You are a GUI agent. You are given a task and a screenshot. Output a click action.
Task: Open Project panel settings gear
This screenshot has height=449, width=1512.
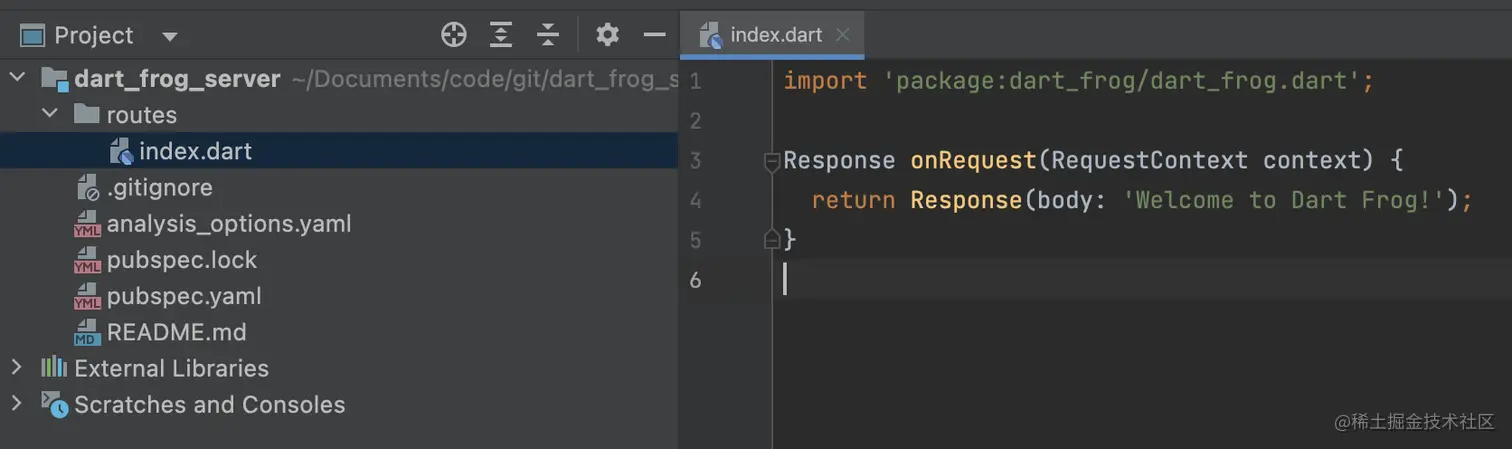(607, 35)
